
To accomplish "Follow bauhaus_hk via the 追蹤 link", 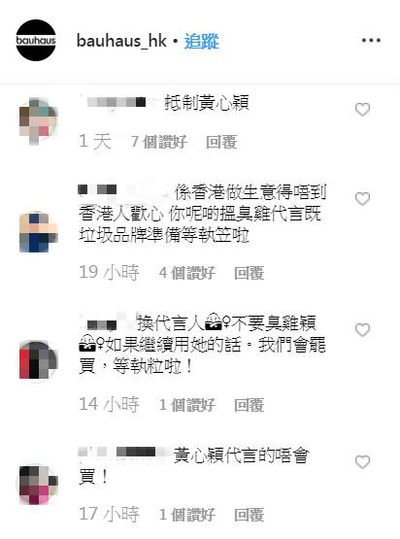I will (x=202, y=42).
